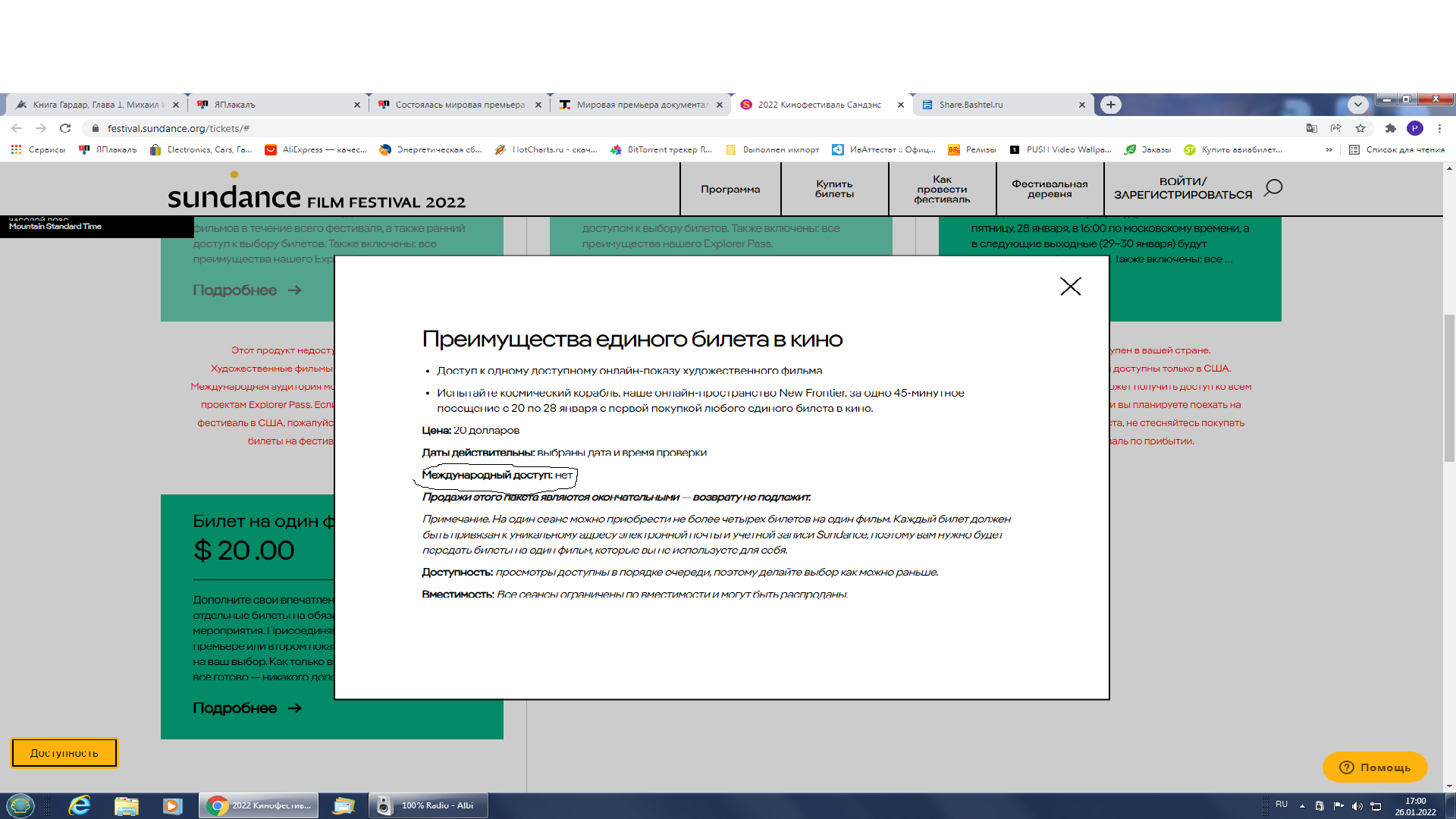Image resolution: width=1456 pixels, height=819 pixels.
Task: Expand the tab search dropdown
Action: (x=1357, y=105)
